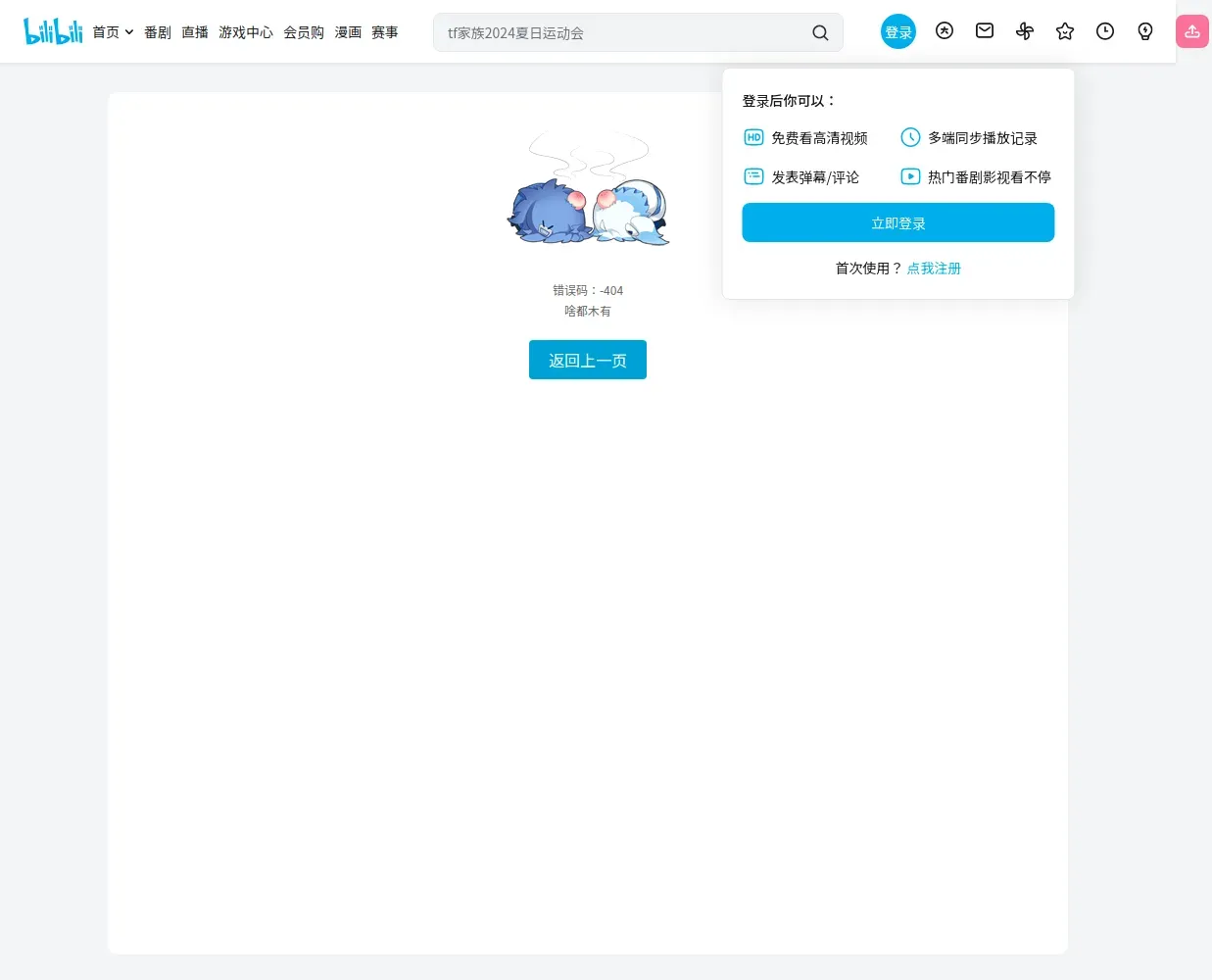Open the creation center lightbulb icon
The image size is (1212, 980).
1145,31
